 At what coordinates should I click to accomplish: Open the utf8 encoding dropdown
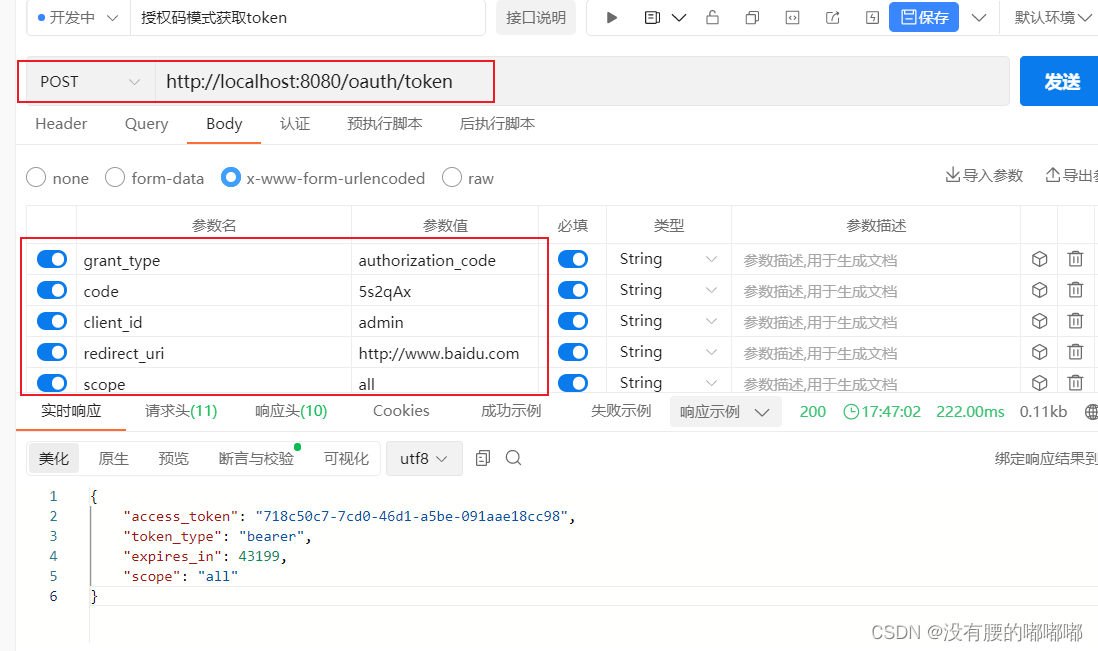point(424,458)
